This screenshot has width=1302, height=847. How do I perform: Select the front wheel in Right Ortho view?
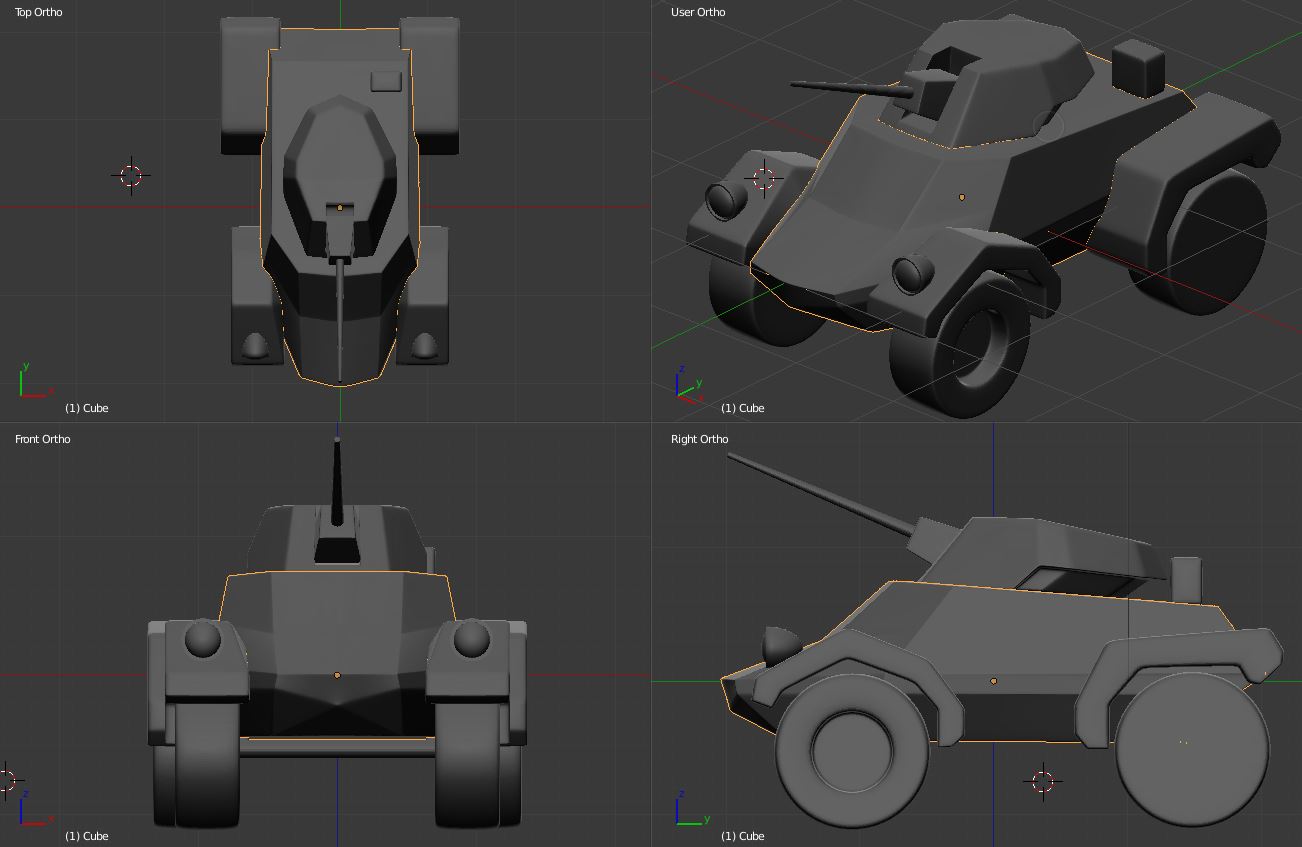[851, 748]
